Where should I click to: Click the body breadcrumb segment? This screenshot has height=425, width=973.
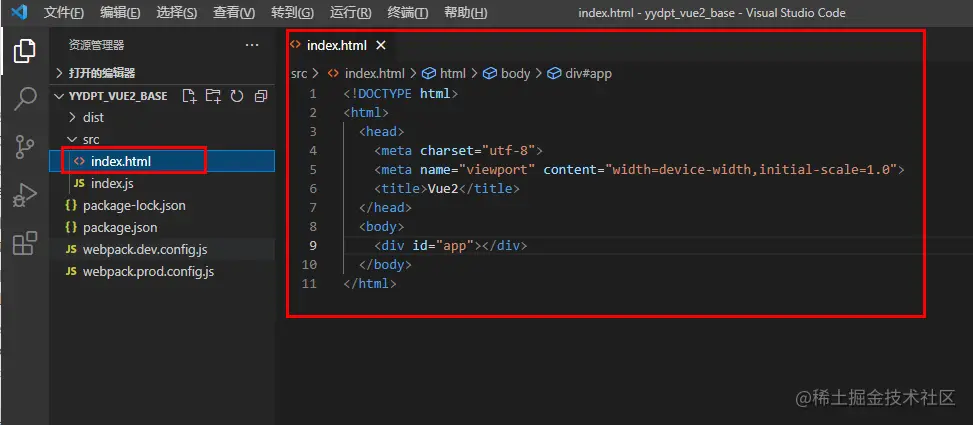coord(507,74)
